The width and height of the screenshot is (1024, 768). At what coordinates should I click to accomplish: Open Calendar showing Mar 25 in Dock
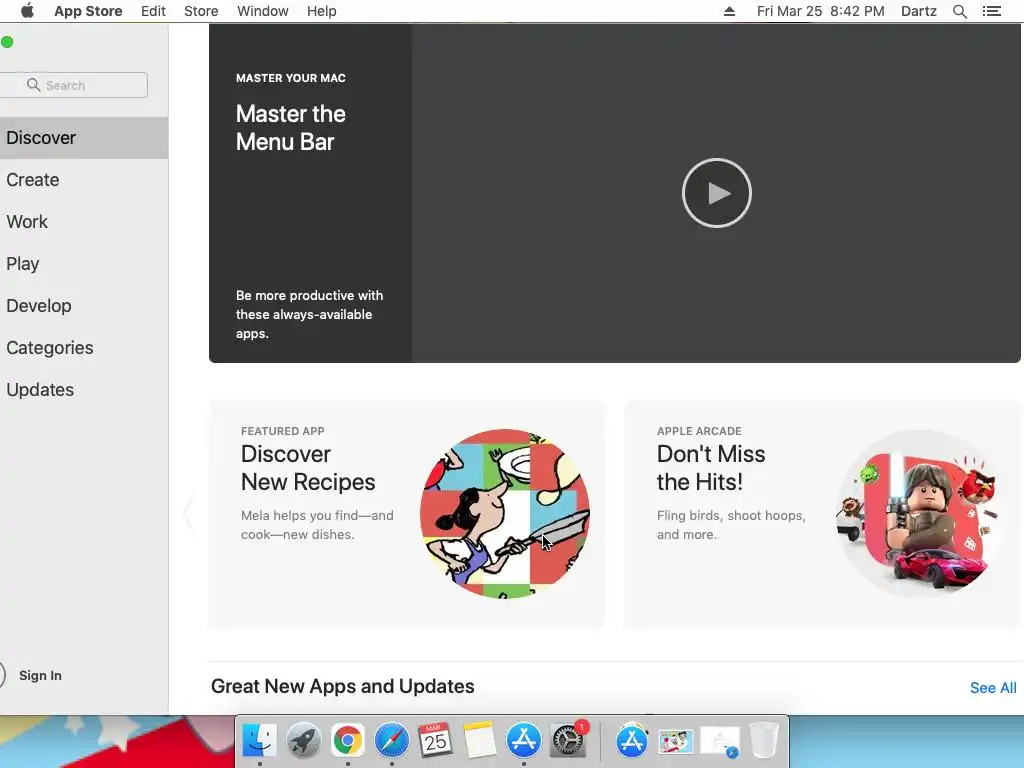click(436, 741)
